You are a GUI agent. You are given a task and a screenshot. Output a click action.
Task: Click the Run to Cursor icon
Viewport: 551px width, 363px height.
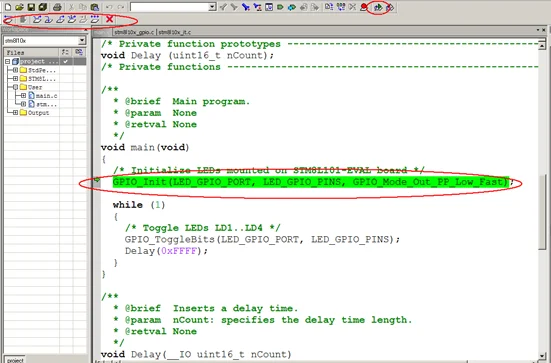[x=83, y=19]
